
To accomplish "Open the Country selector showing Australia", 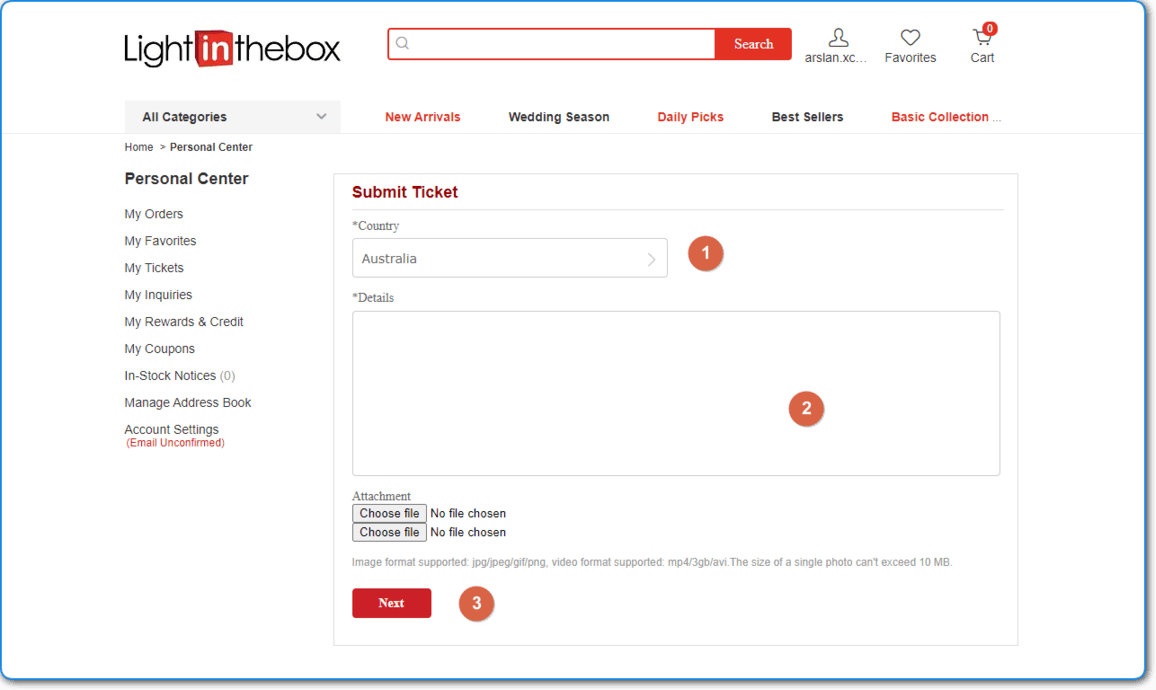I will (x=500, y=258).
